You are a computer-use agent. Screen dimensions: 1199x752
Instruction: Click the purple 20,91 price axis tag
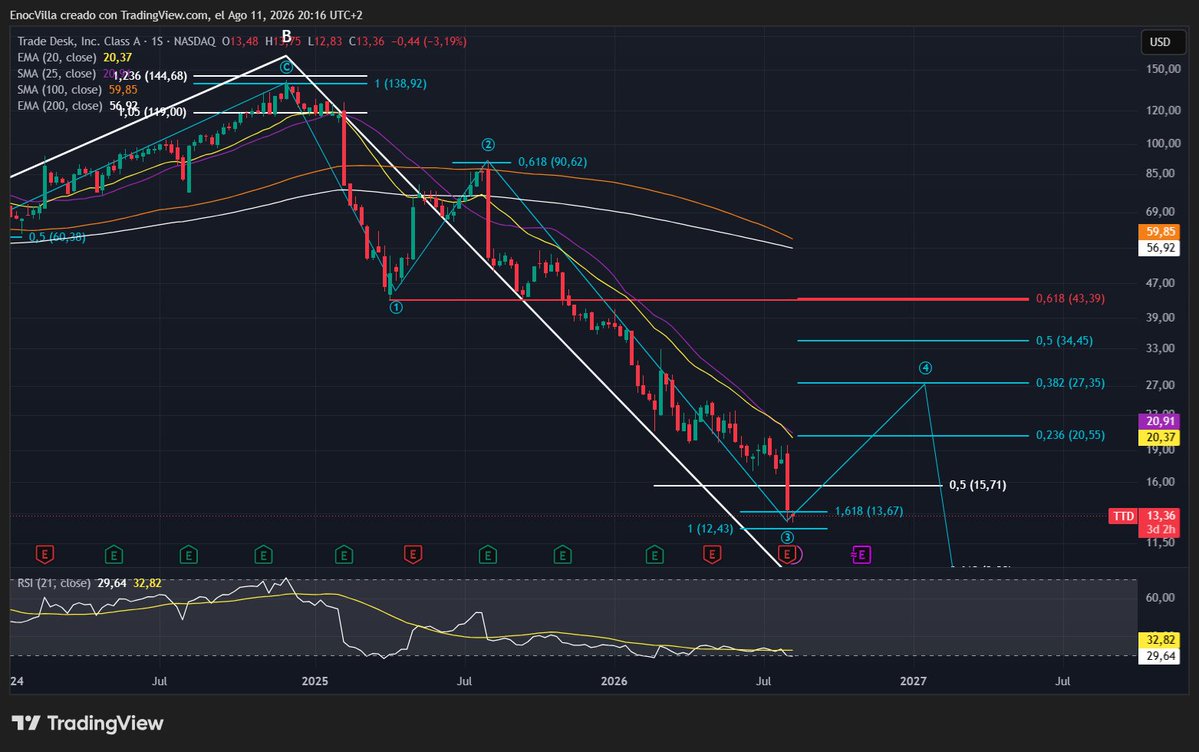(1161, 422)
